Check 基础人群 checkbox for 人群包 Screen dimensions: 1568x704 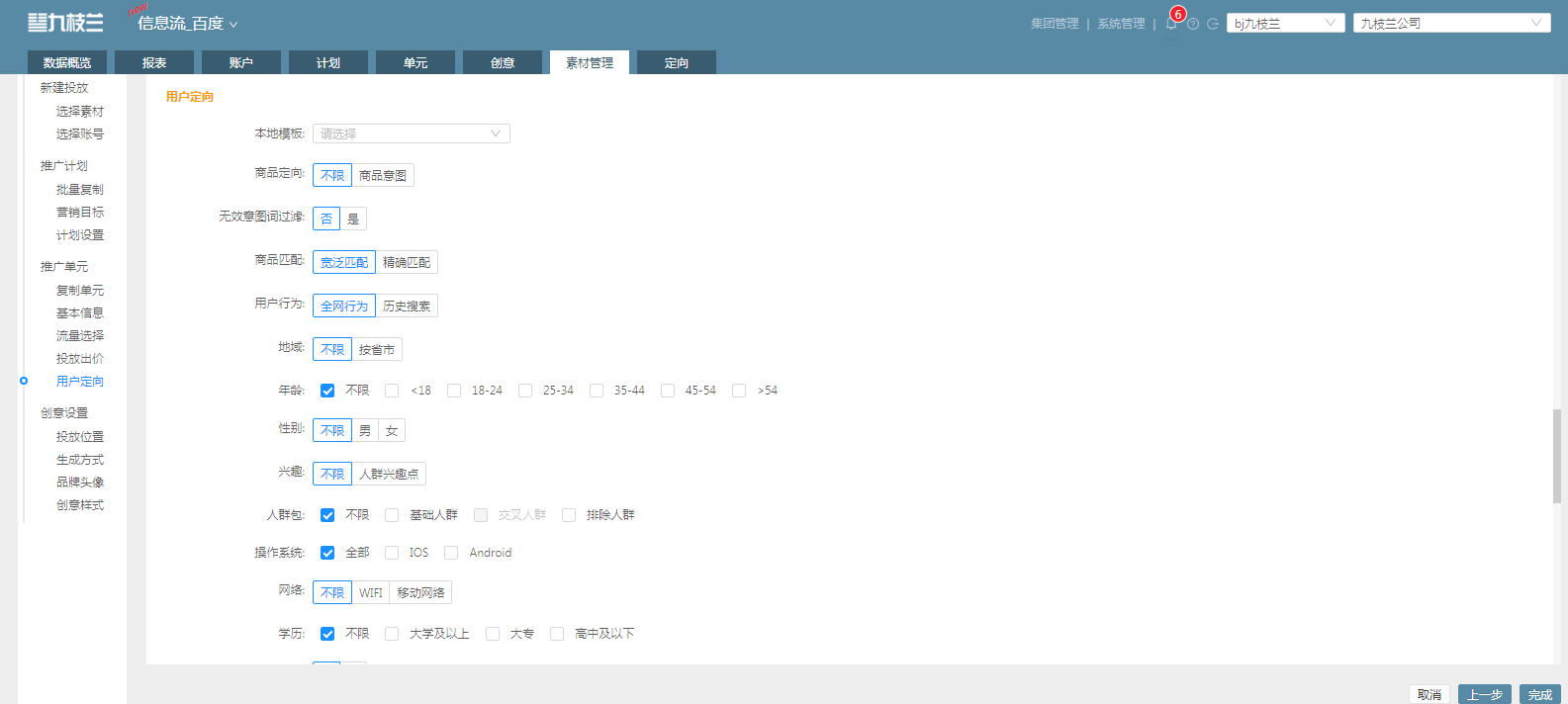[x=392, y=515]
